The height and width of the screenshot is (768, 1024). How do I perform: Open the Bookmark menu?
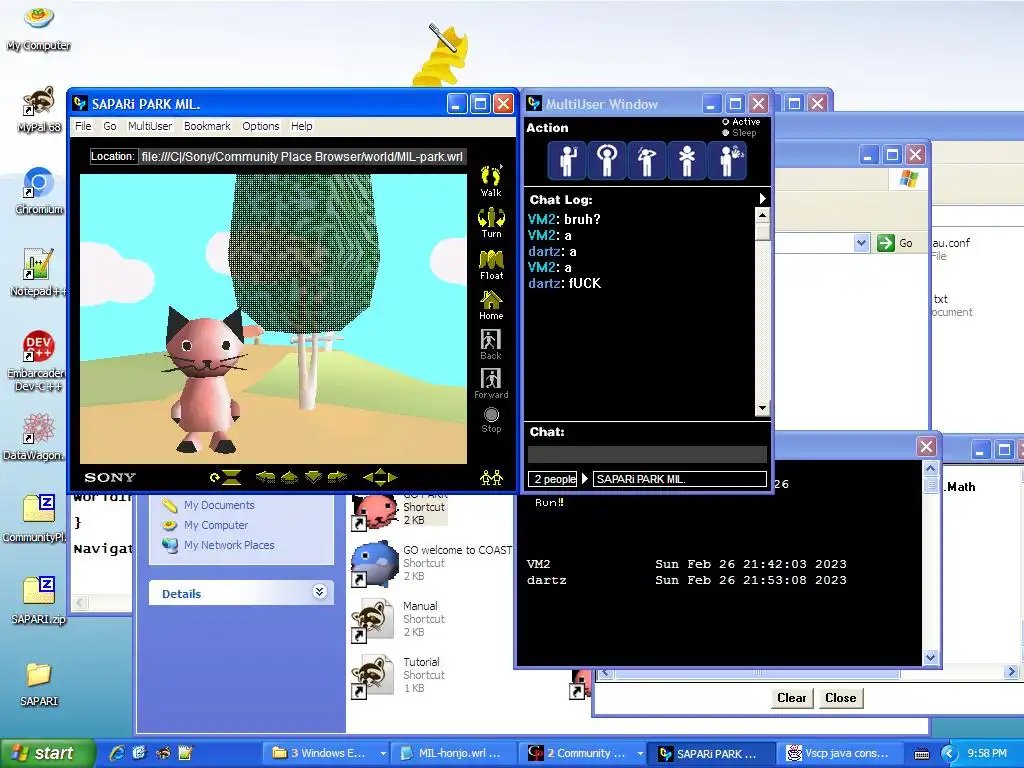207,126
